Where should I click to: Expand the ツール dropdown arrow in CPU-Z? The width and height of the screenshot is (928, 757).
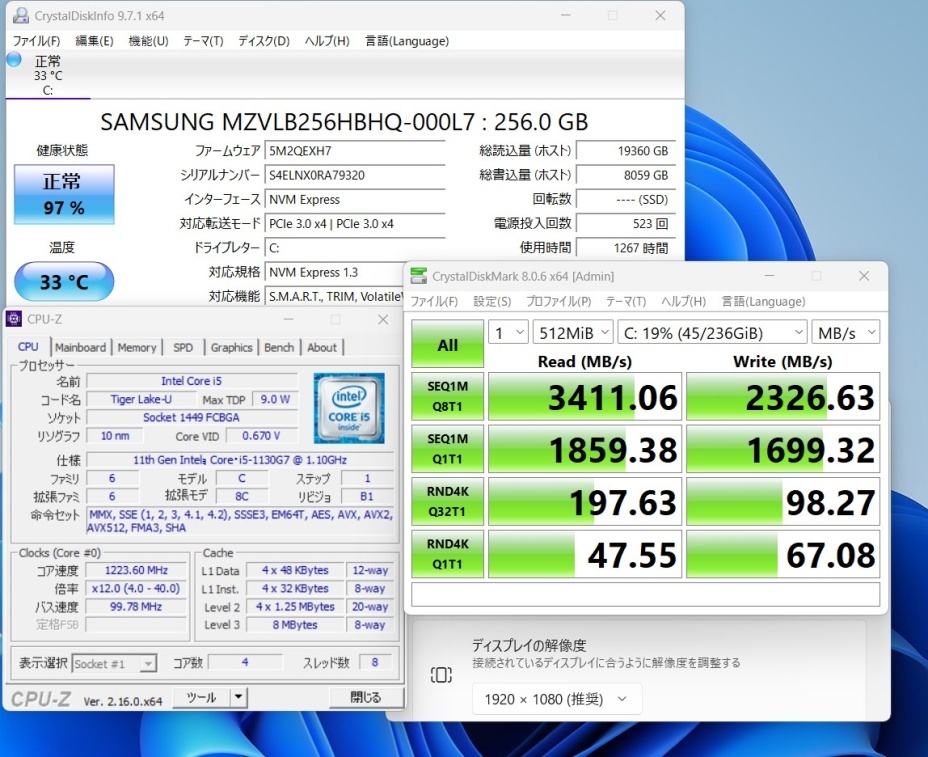[x=238, y=697]
